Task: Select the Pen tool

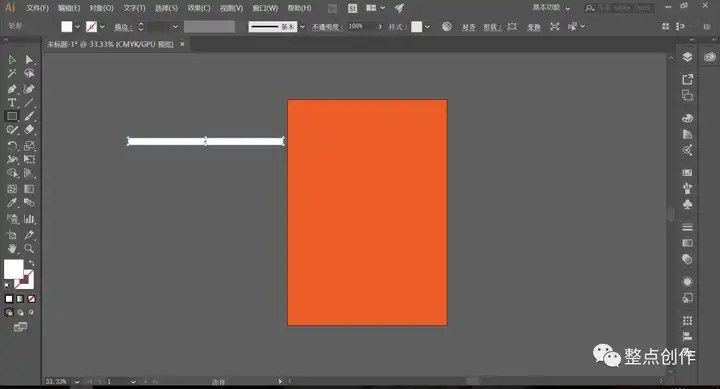Action: point(12,89)
